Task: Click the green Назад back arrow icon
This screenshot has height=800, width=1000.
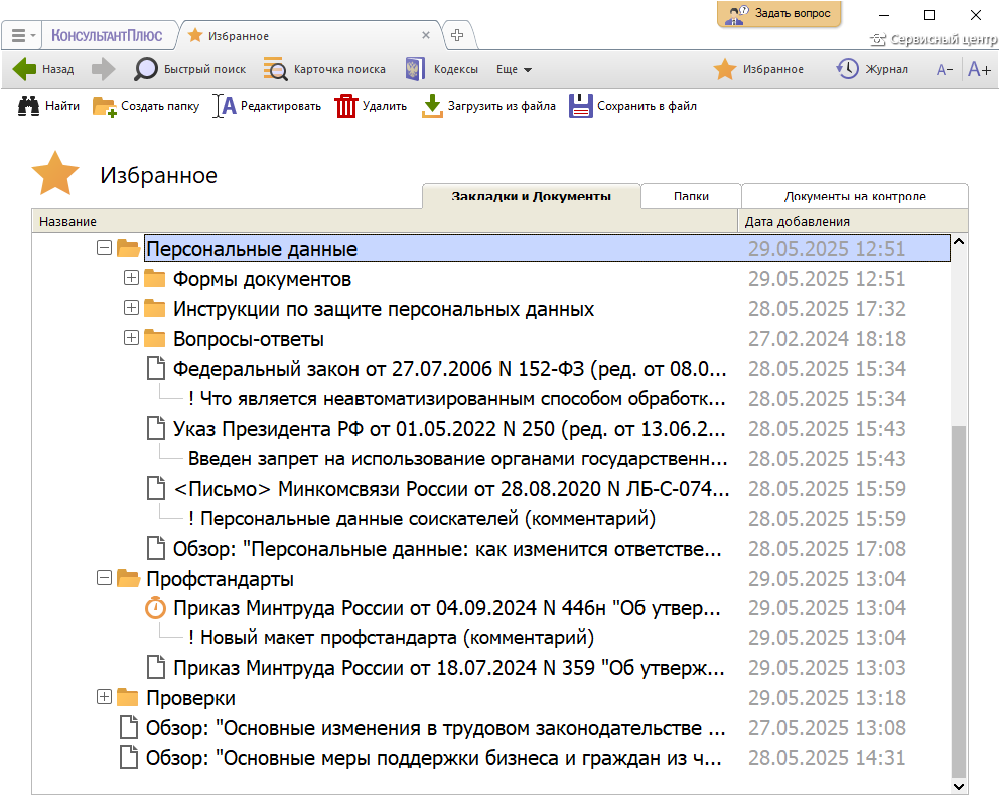Action: (x=24, y=69)
